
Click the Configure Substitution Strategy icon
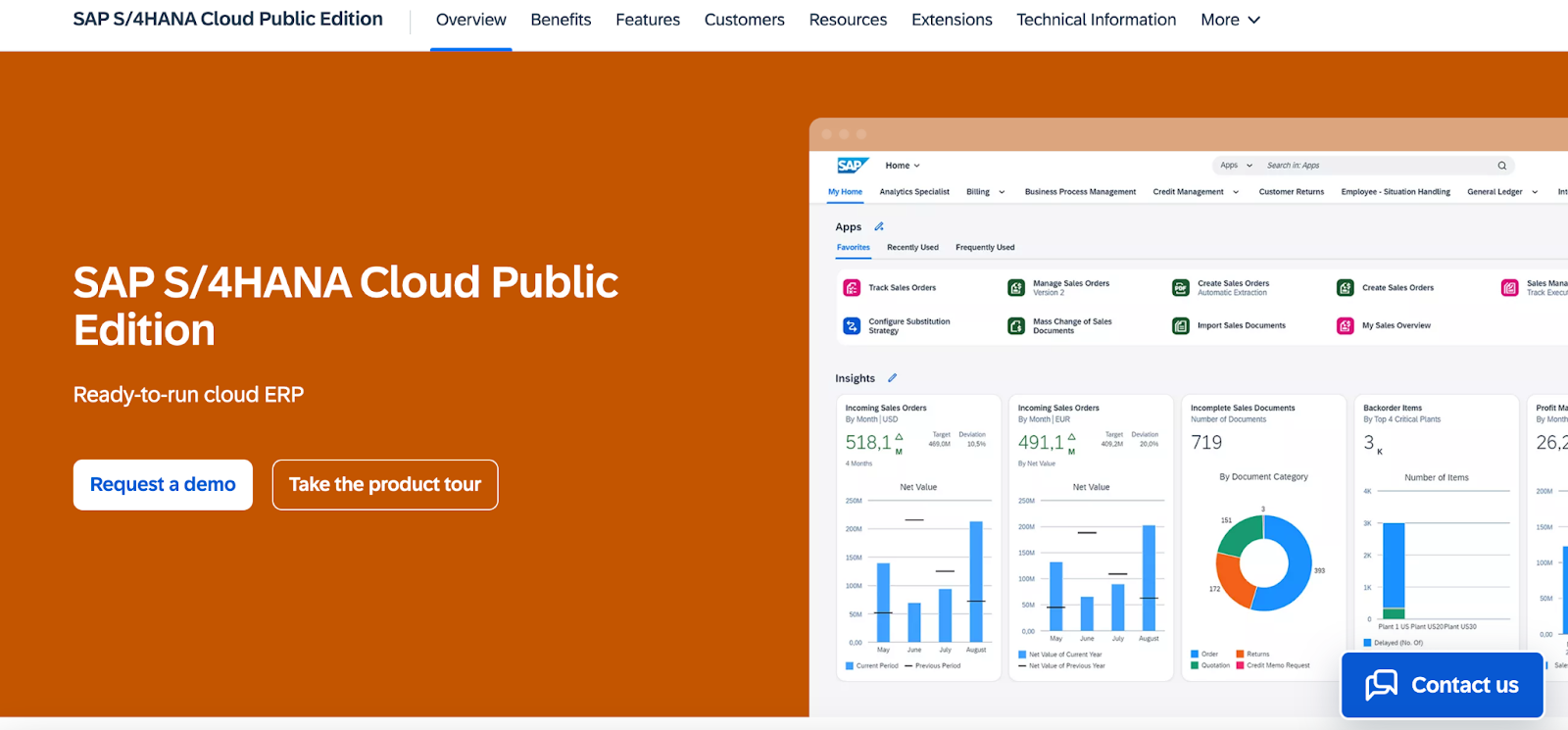852,326
